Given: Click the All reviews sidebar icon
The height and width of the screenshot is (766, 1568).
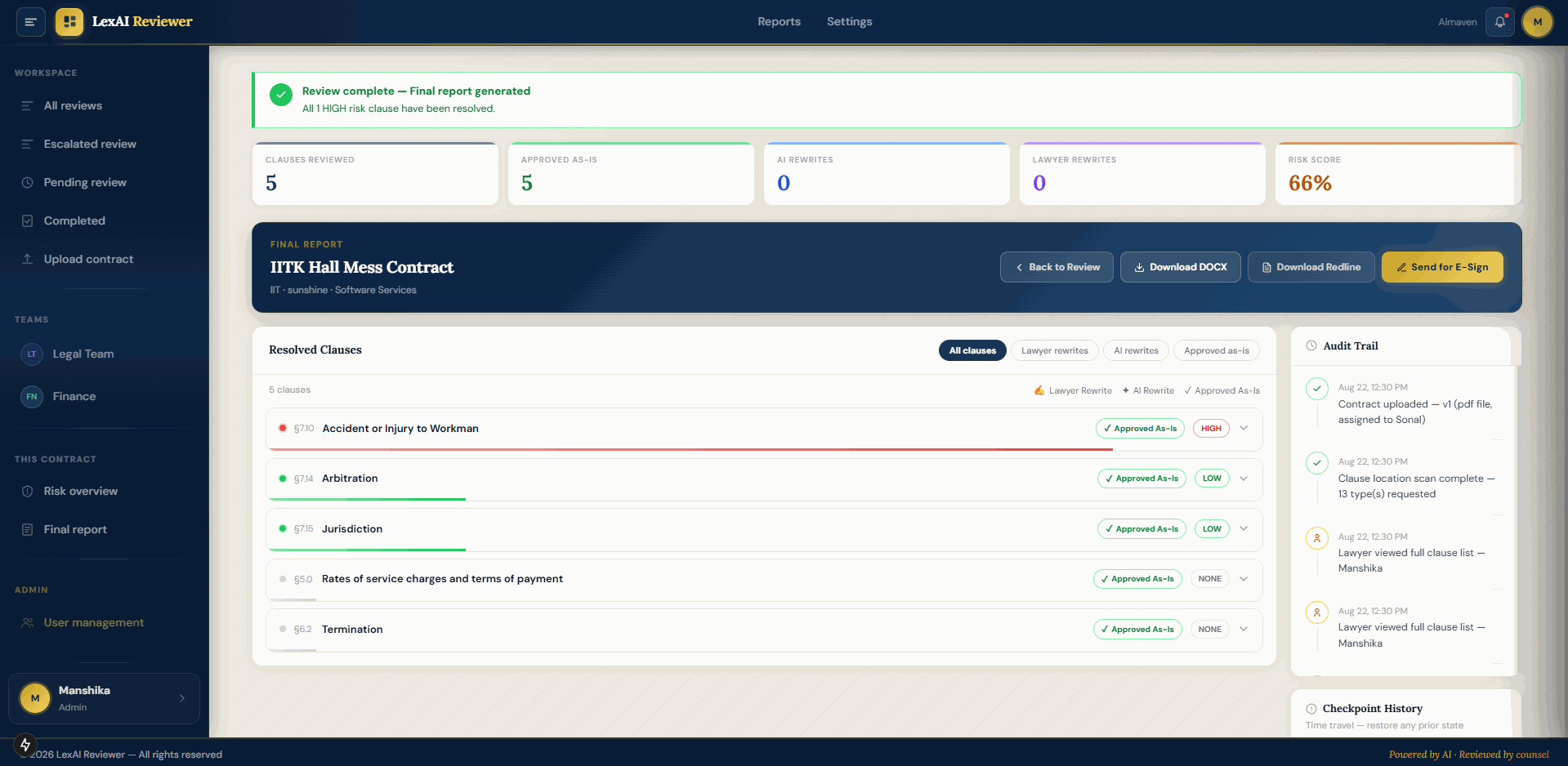Looking at the screenshot, I should coord(27,106).
